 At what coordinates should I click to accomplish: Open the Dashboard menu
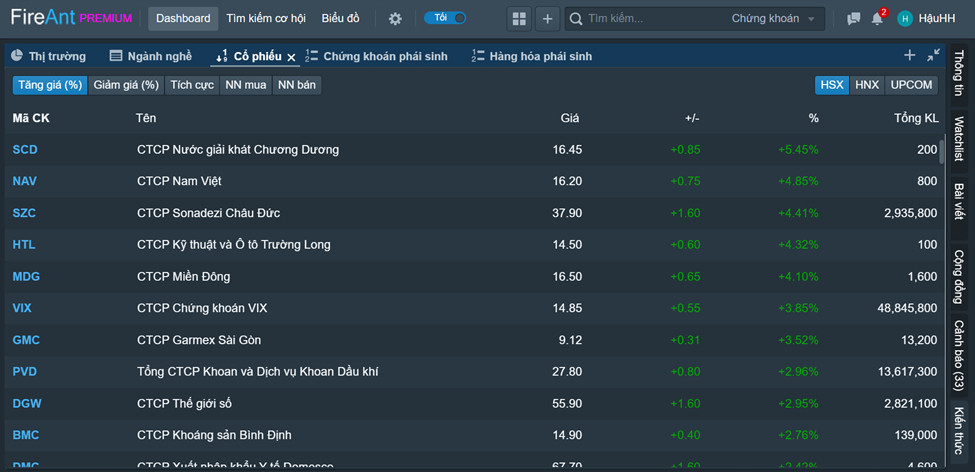coord(183,19)
